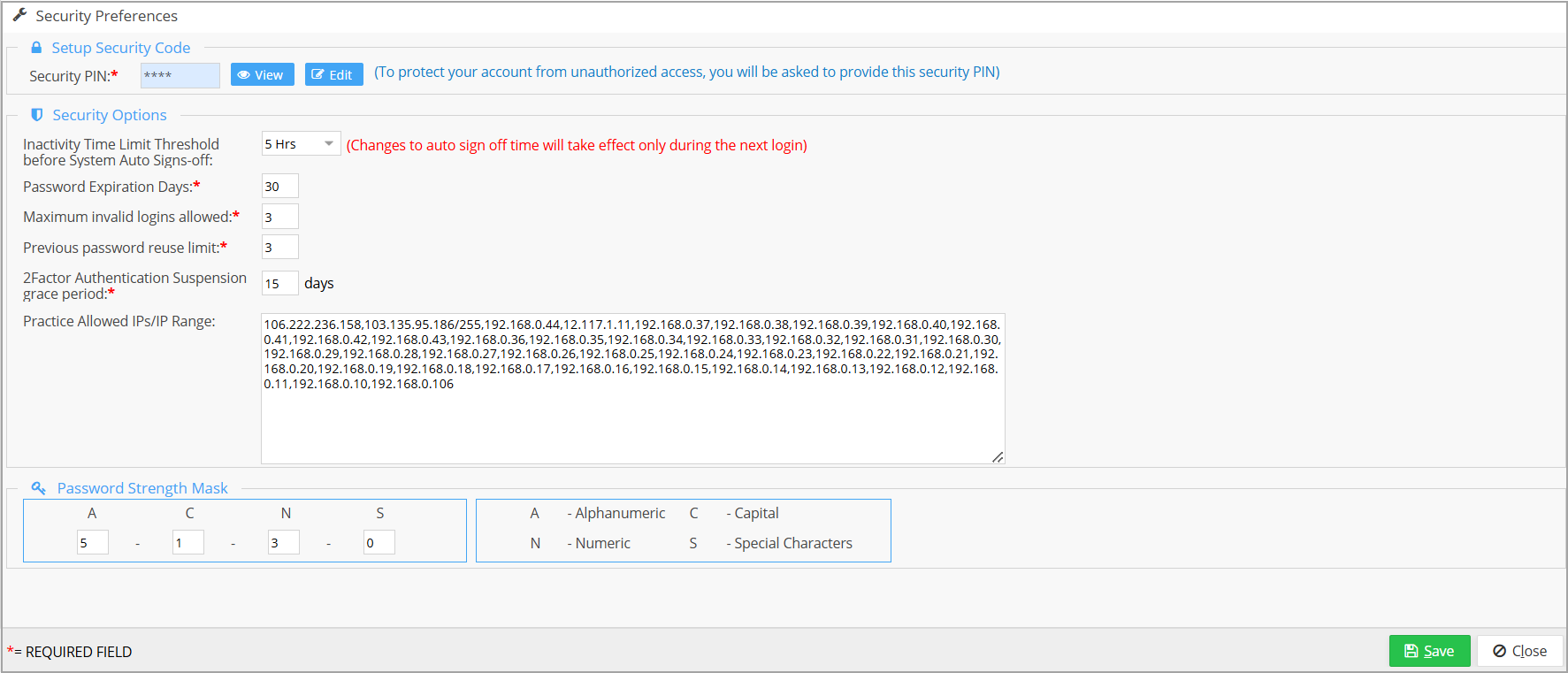Click the lock icon beside Setup Security Code
1568x673 pixels.
pyautogui.click(x=36, y=48)
